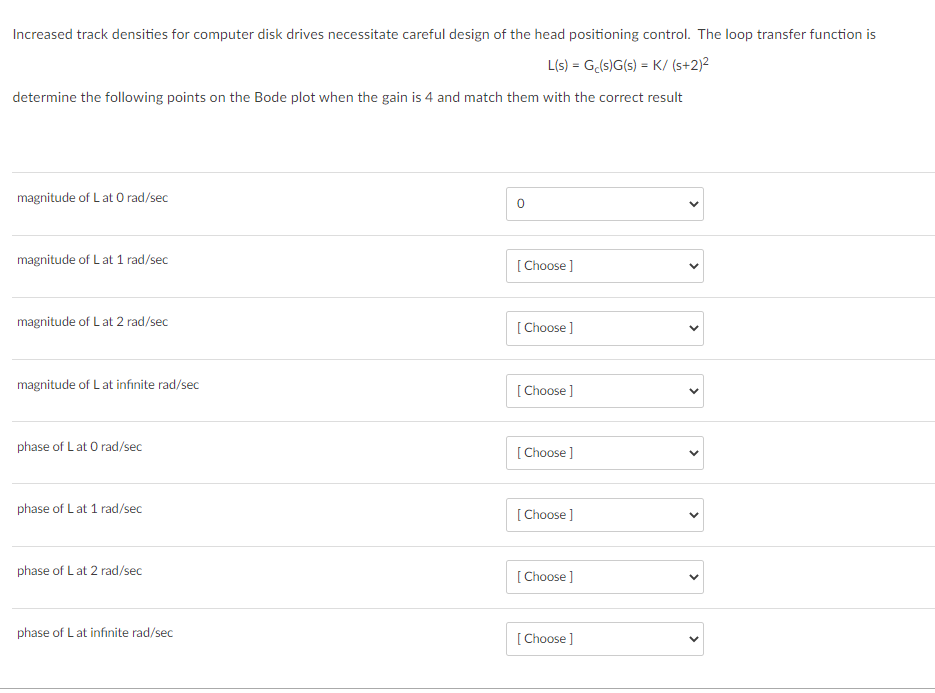The width and height of the screenshot is (935, 693).
Task: Click the 'magnitude of L at infinite rad/sec' label
Action: [x=108, y=385]
